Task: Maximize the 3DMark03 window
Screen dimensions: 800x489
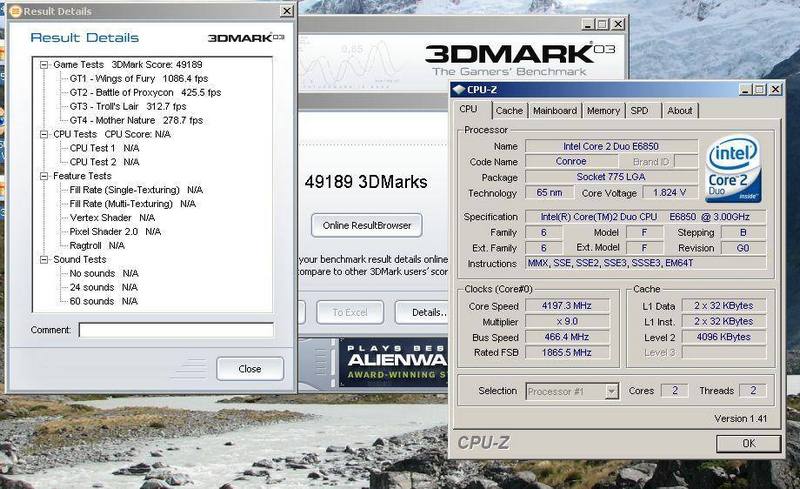Action: coord(602,24)
